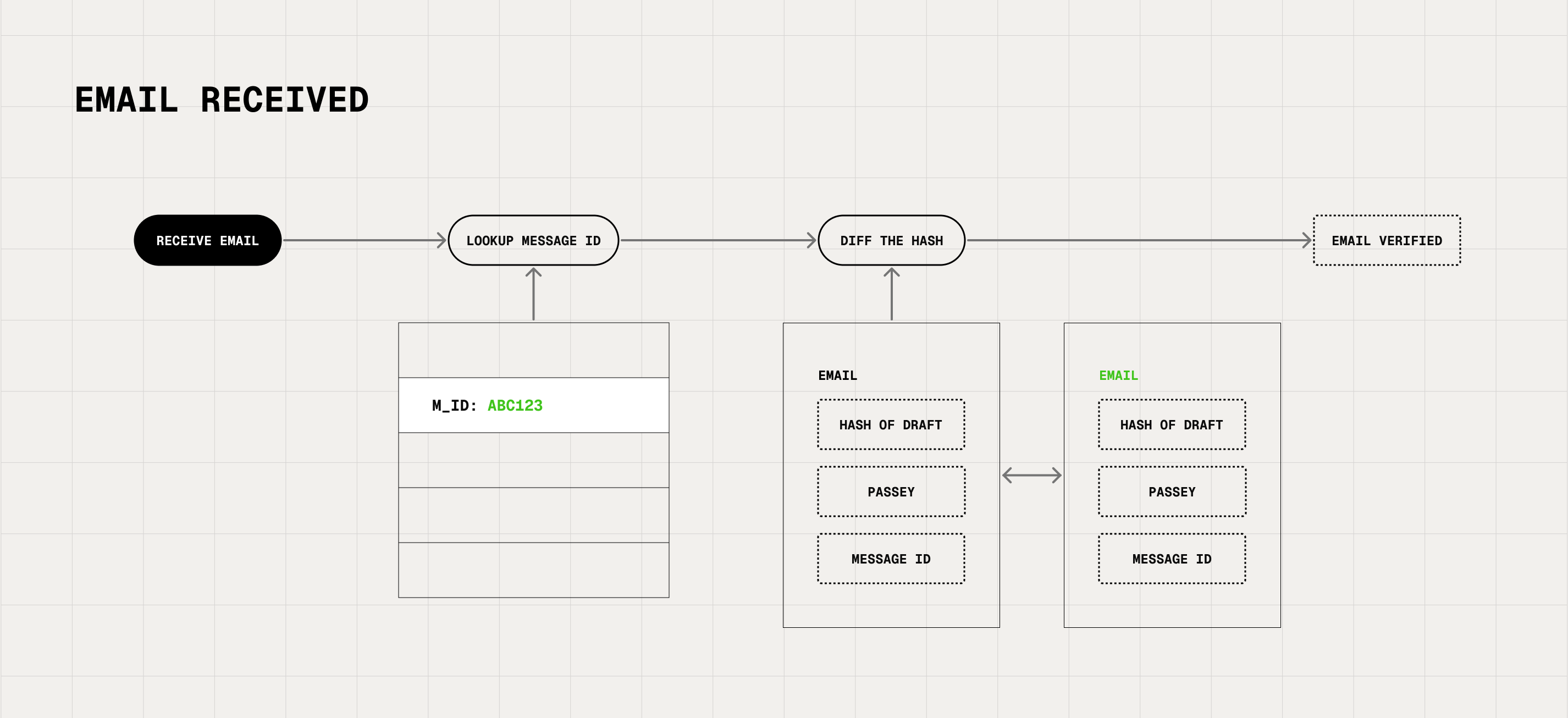
Task: Select the RECEIVE EMAIL black node
Action: tap(208, 240)
